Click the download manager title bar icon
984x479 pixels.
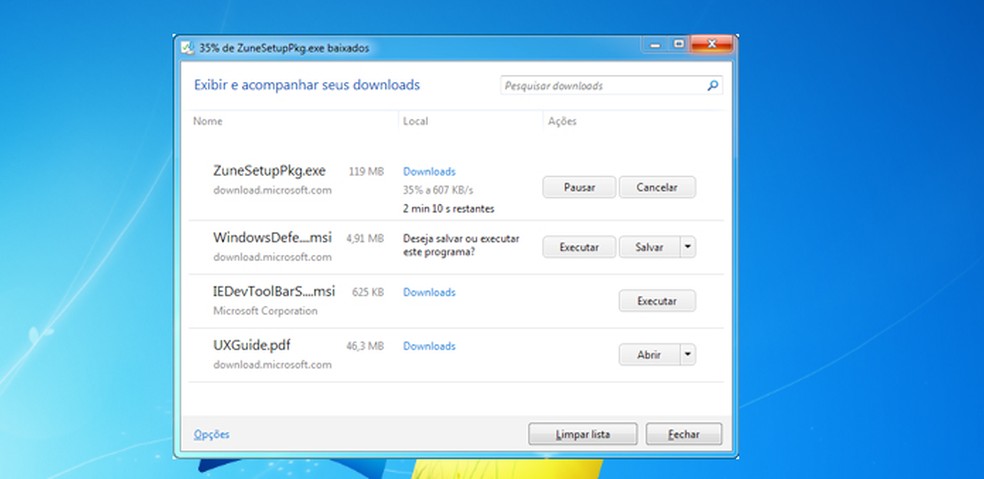[x=187, y=48]
